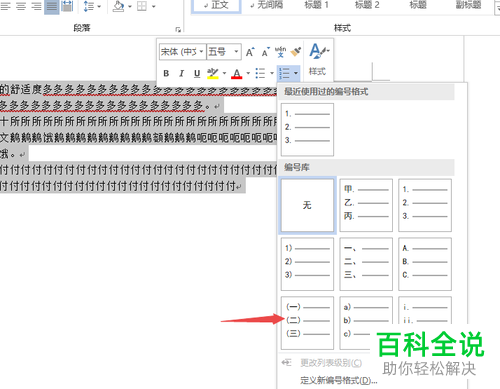Apply the 标题 2 style
Viewport: 500px width, 389px height.
click(367, 5)
